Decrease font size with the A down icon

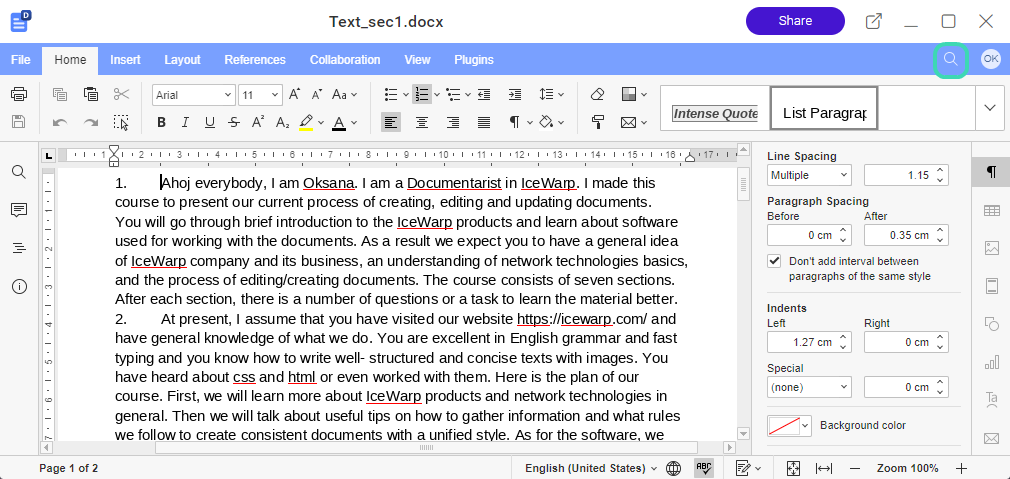coord(316,95)
